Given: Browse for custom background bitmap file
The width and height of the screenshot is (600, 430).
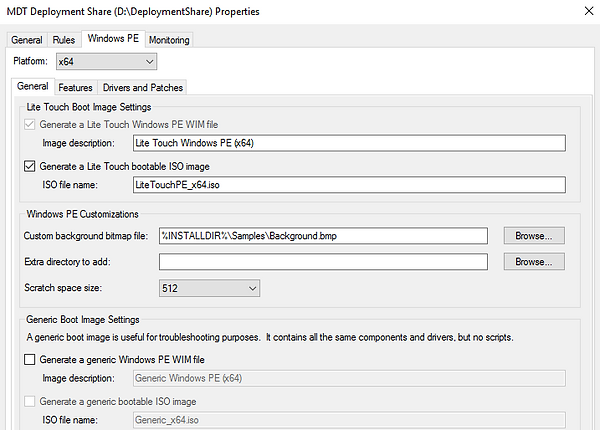Looking at the screenshot, I should click(534, 236).
